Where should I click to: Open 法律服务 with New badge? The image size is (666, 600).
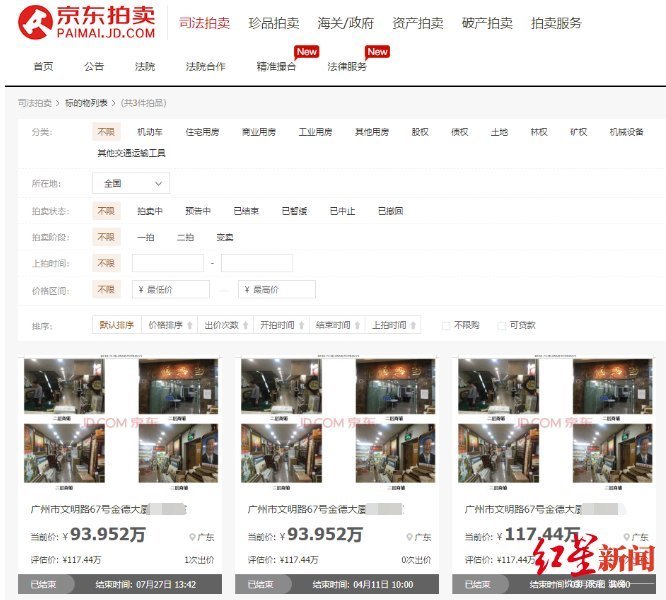[x=347, y=66]
